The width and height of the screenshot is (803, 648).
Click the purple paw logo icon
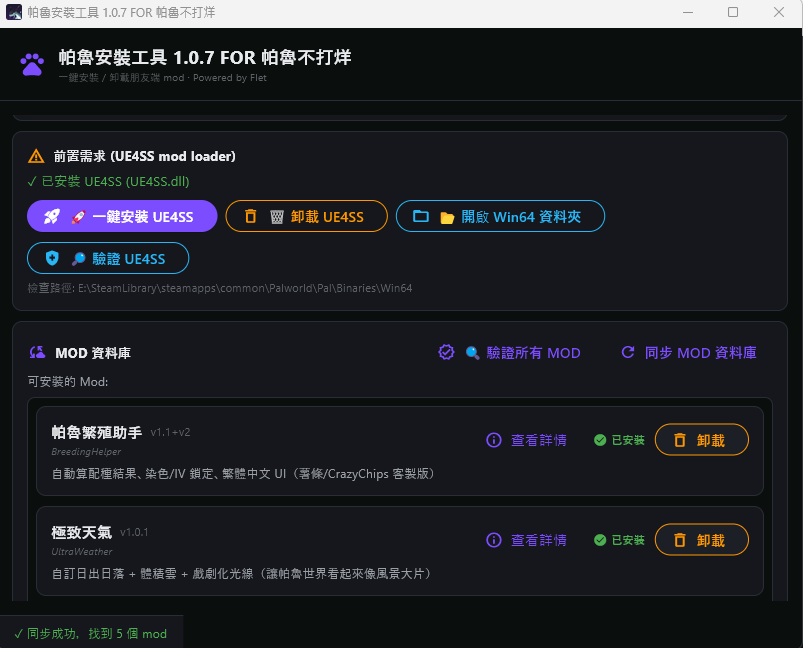tap(32, 65)
